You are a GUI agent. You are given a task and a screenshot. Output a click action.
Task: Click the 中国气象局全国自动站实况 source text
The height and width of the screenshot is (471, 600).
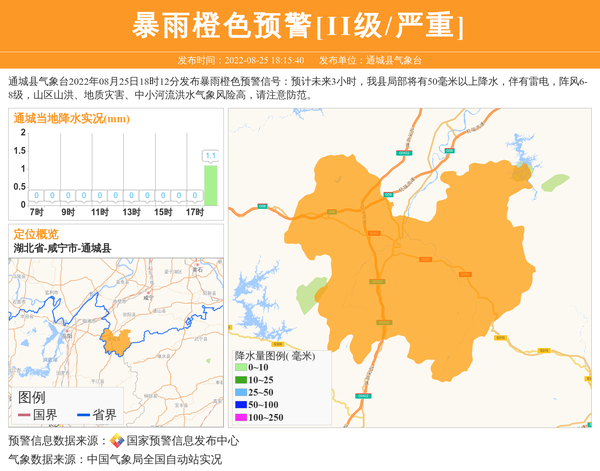point(154,459)
